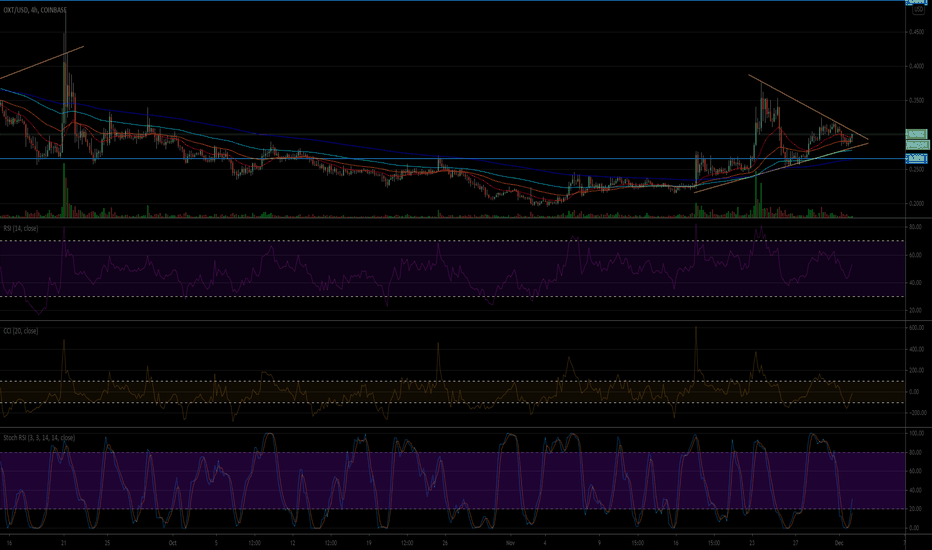Open the USD currency selector on the price axis
This screenshot has width=932, height=550.
[918, 10]
